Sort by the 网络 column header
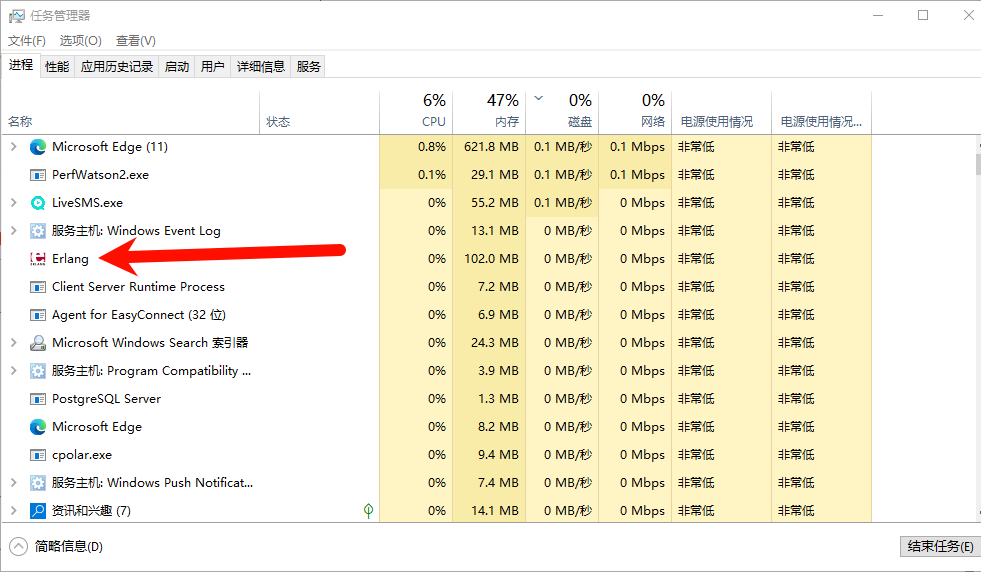981x572 pixels. tap(635, 113)
